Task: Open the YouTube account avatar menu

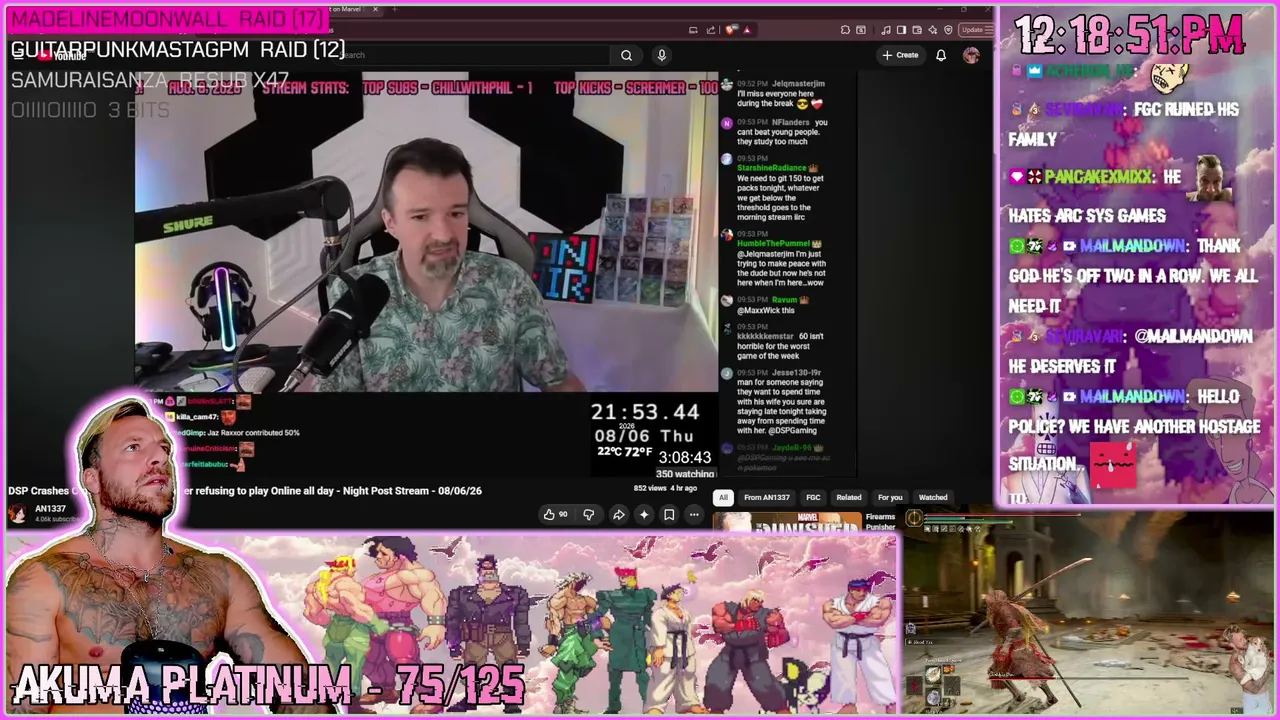Action: click(x=971, y=55)
